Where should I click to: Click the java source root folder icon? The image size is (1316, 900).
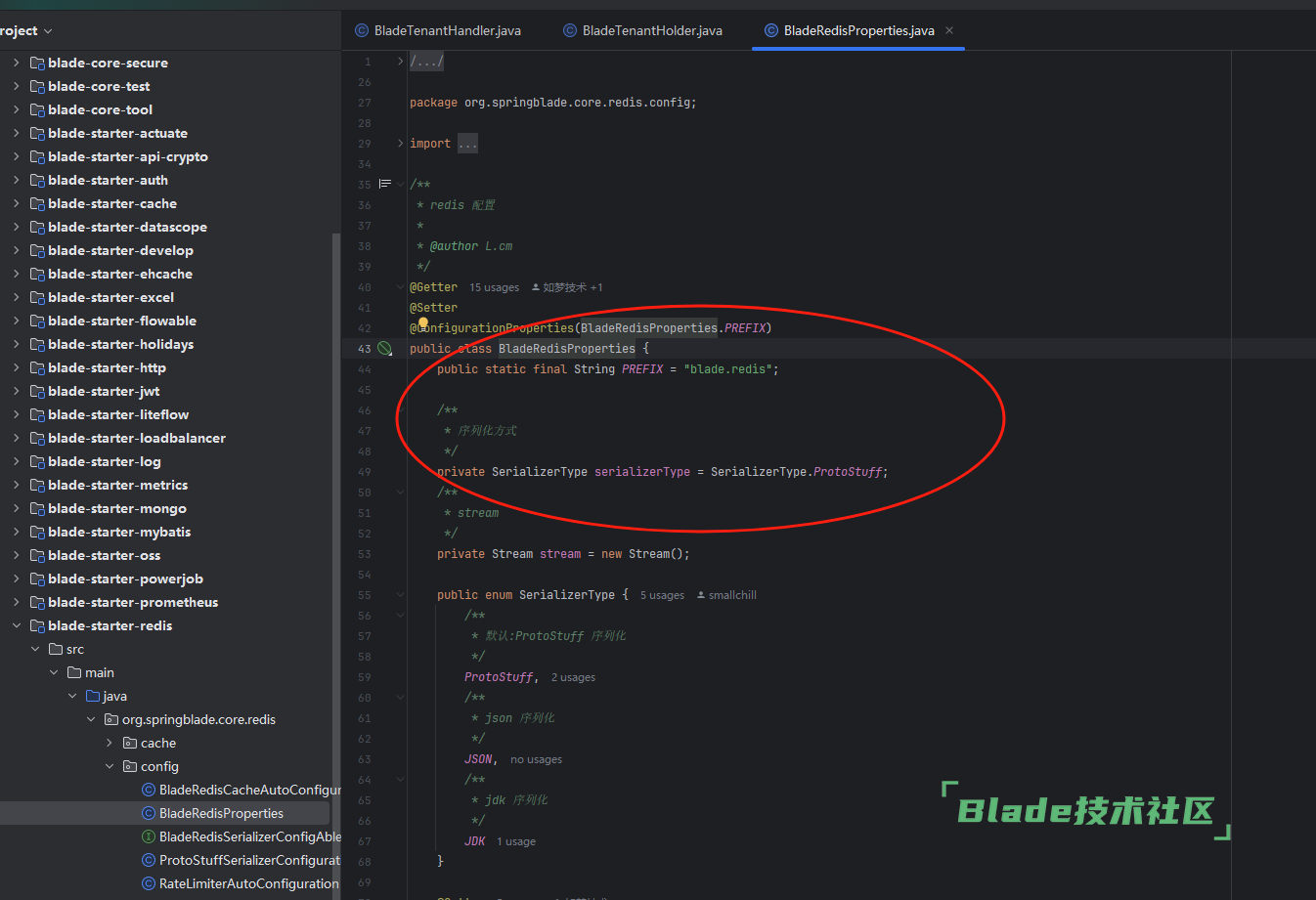point(93,696)
